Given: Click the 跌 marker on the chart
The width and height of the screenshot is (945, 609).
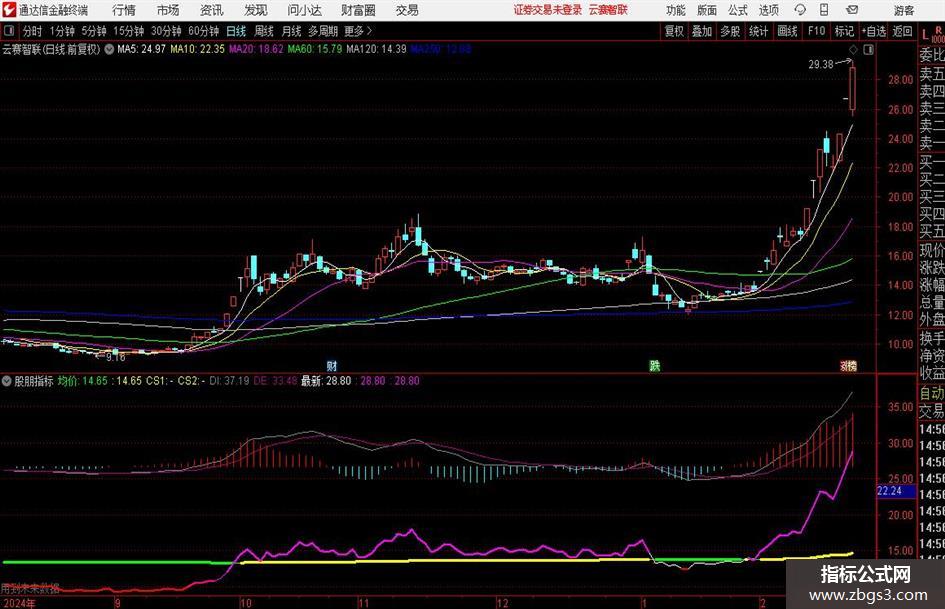Looking at the screenshot, I should (x=655, y=365).
